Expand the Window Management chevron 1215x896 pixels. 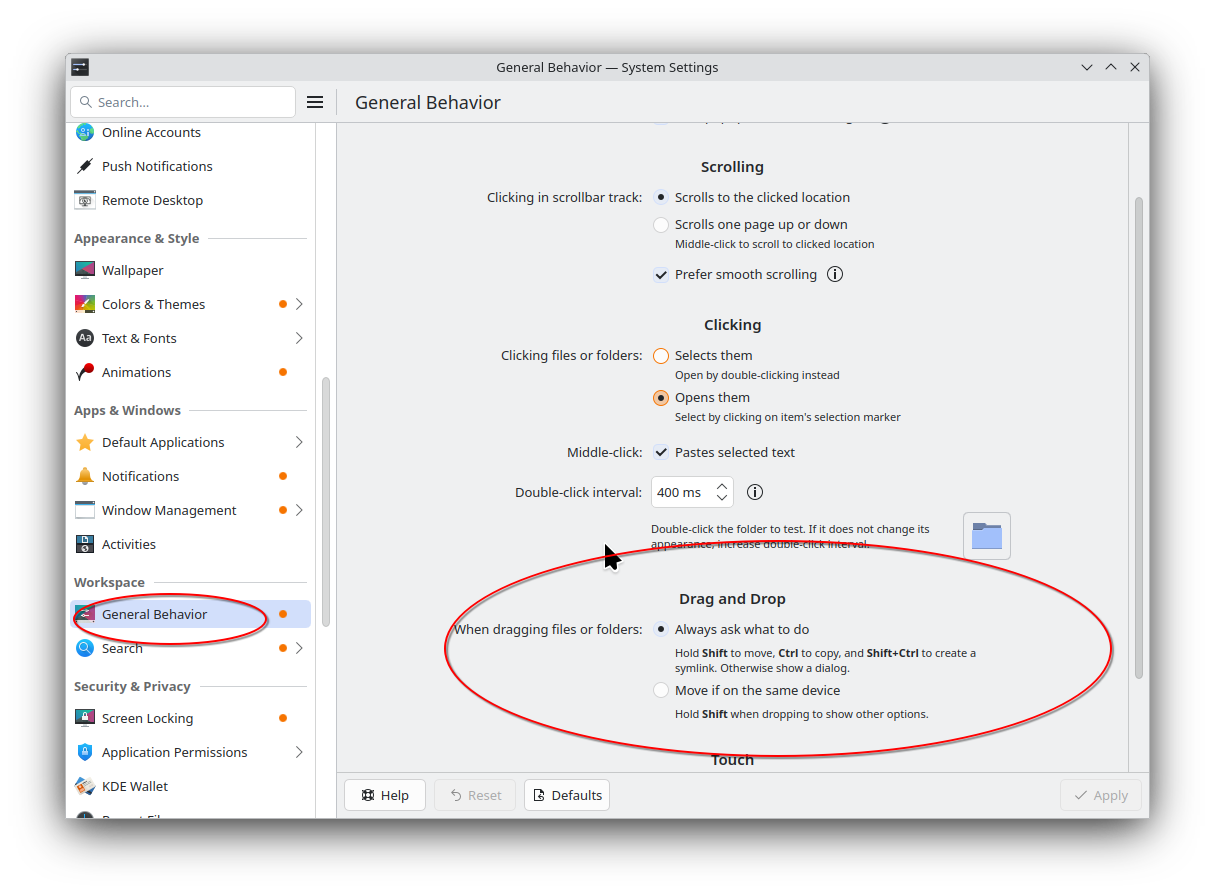299,510
